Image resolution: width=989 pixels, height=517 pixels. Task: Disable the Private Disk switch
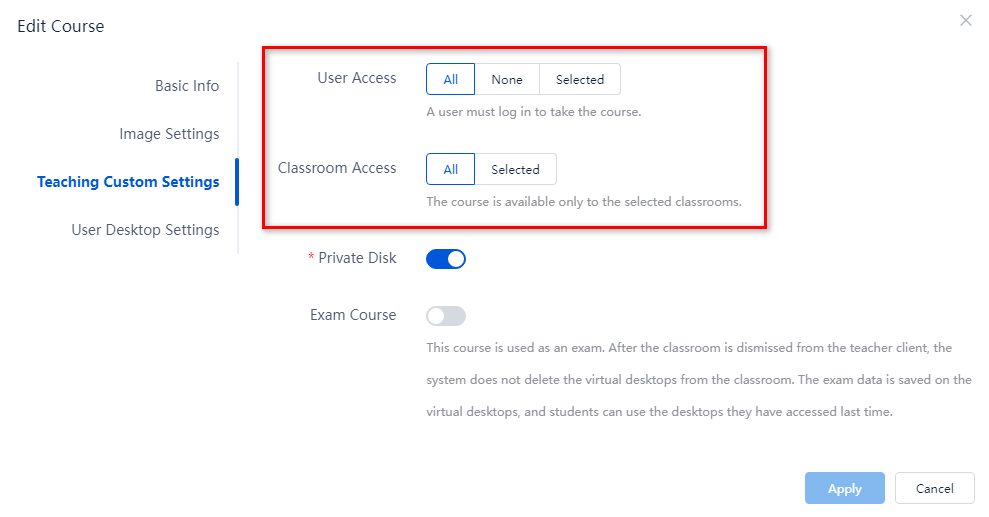446,259
